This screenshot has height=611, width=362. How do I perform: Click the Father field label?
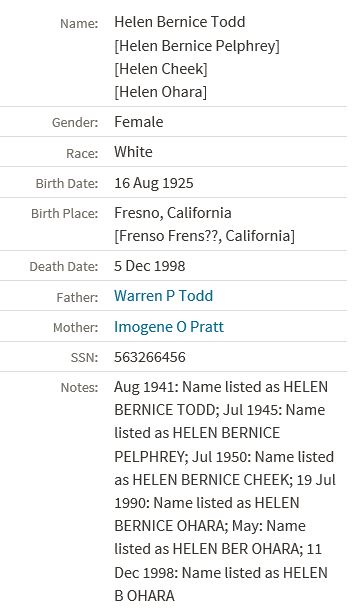77,297
